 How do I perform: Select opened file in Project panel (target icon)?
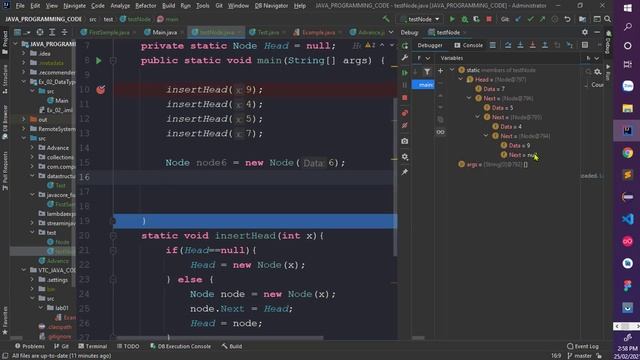click(x=40, y=32)
